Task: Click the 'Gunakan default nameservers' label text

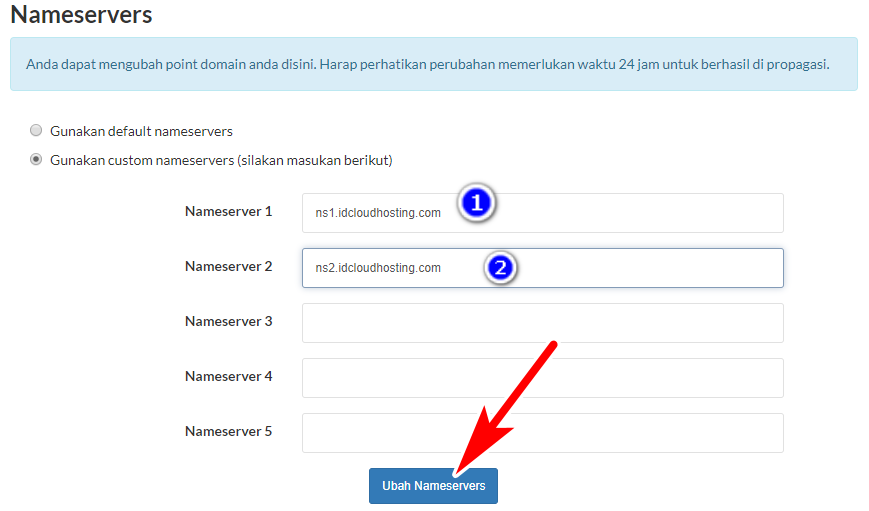Action: 141,131
